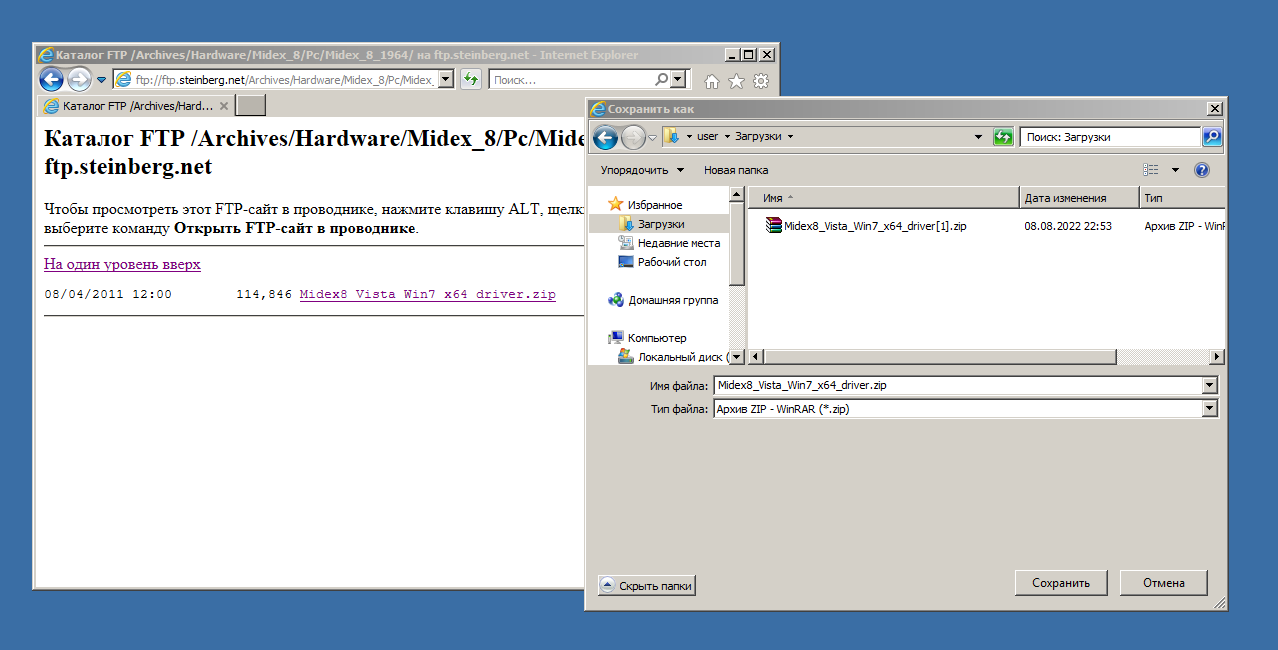Open a new tab in Internet Explorer
Image resolution: width=1278 pixels, height=650 pixels.
point(250,106)
